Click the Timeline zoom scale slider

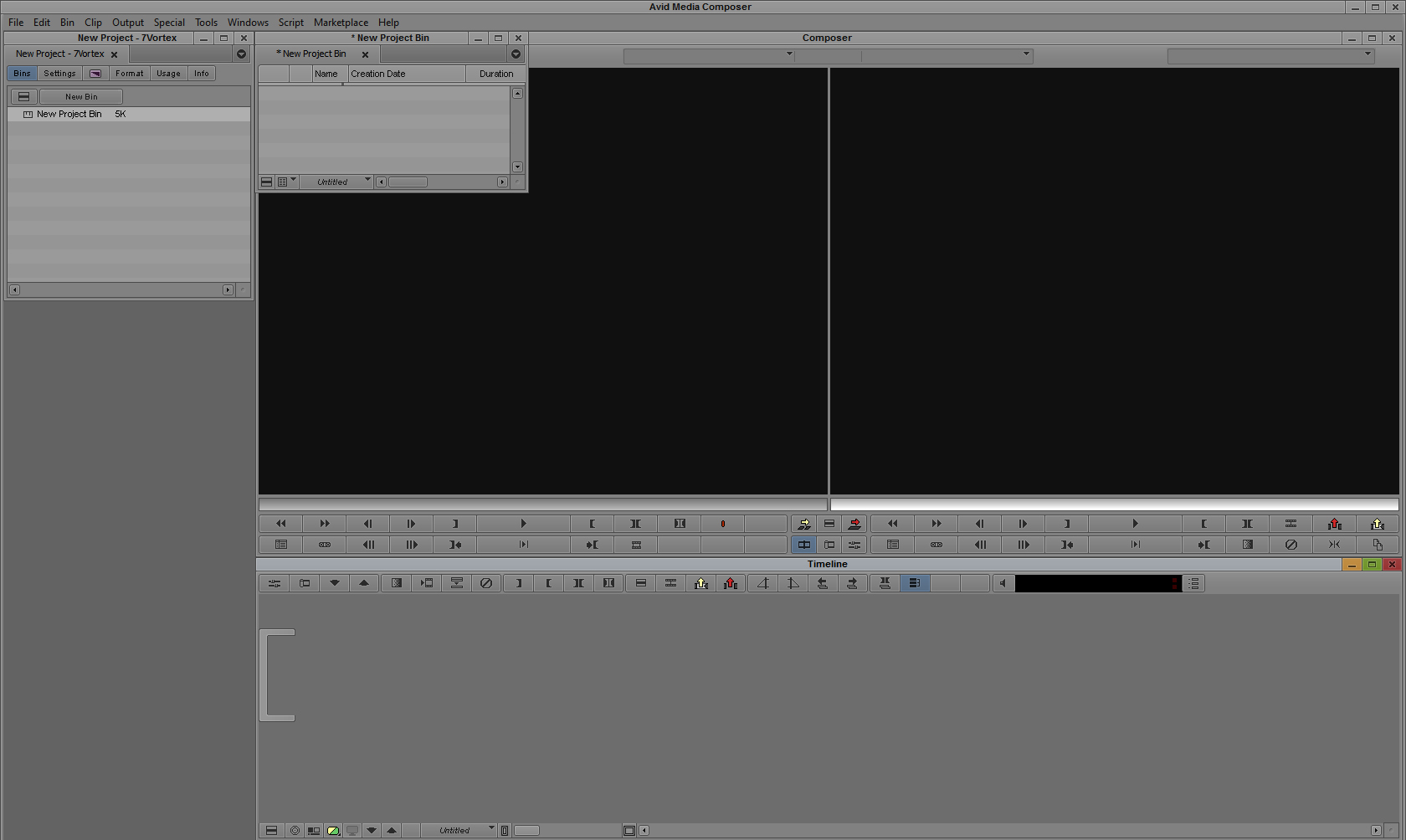[x=526, y=831]
